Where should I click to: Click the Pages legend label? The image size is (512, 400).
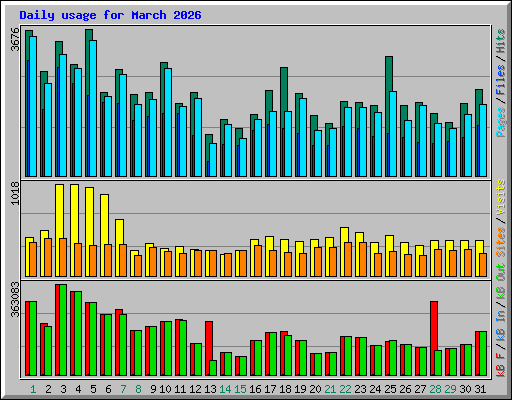click(501, 122)
